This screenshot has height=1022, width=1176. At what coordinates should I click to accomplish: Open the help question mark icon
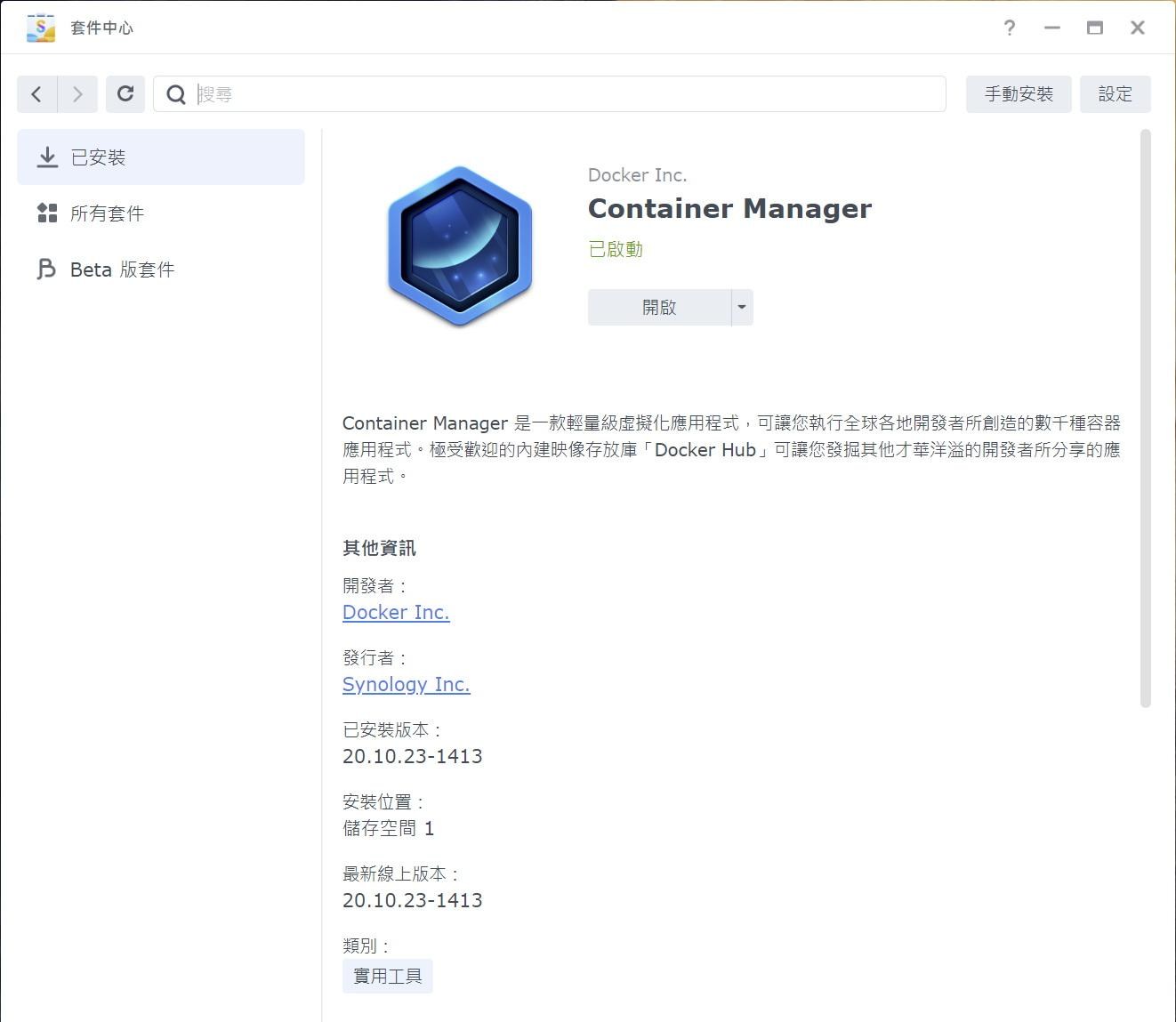click(x=1009, y=28)
